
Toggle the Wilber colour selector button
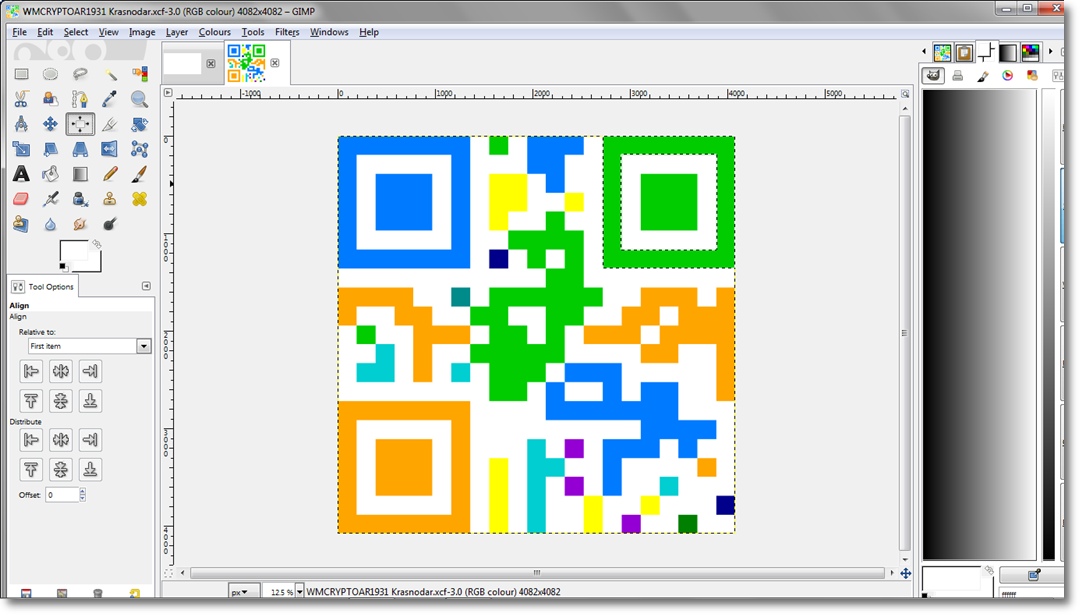(933, 76)
